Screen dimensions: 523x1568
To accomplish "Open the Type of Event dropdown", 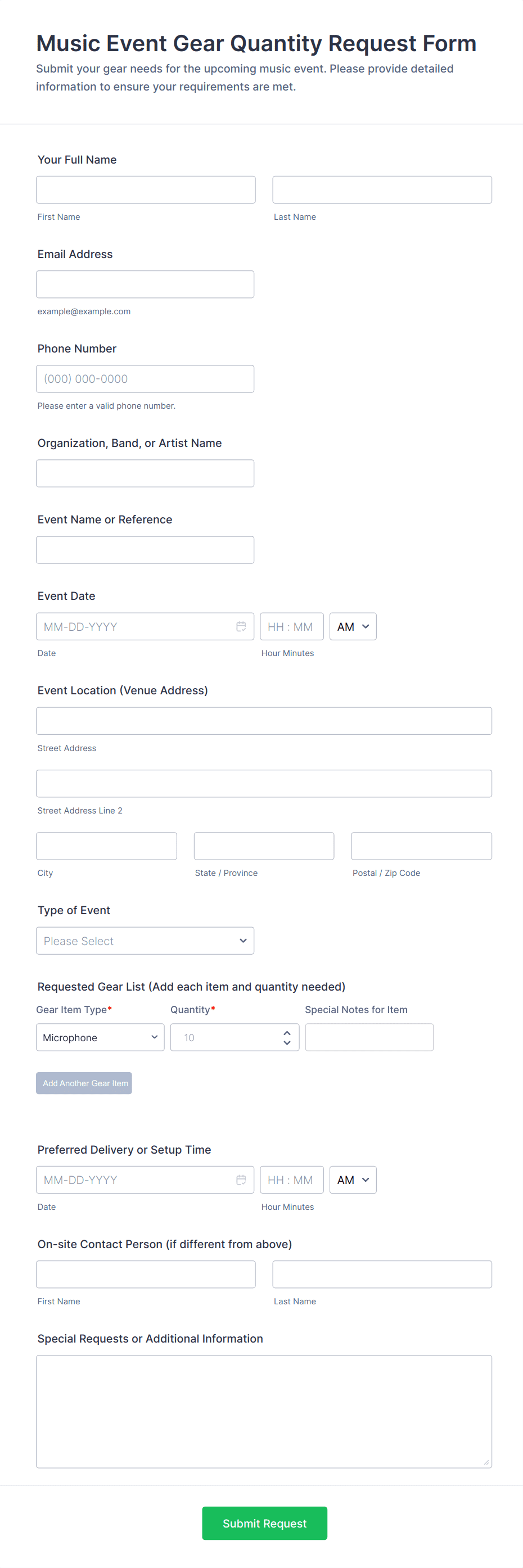I will (145, 941).
